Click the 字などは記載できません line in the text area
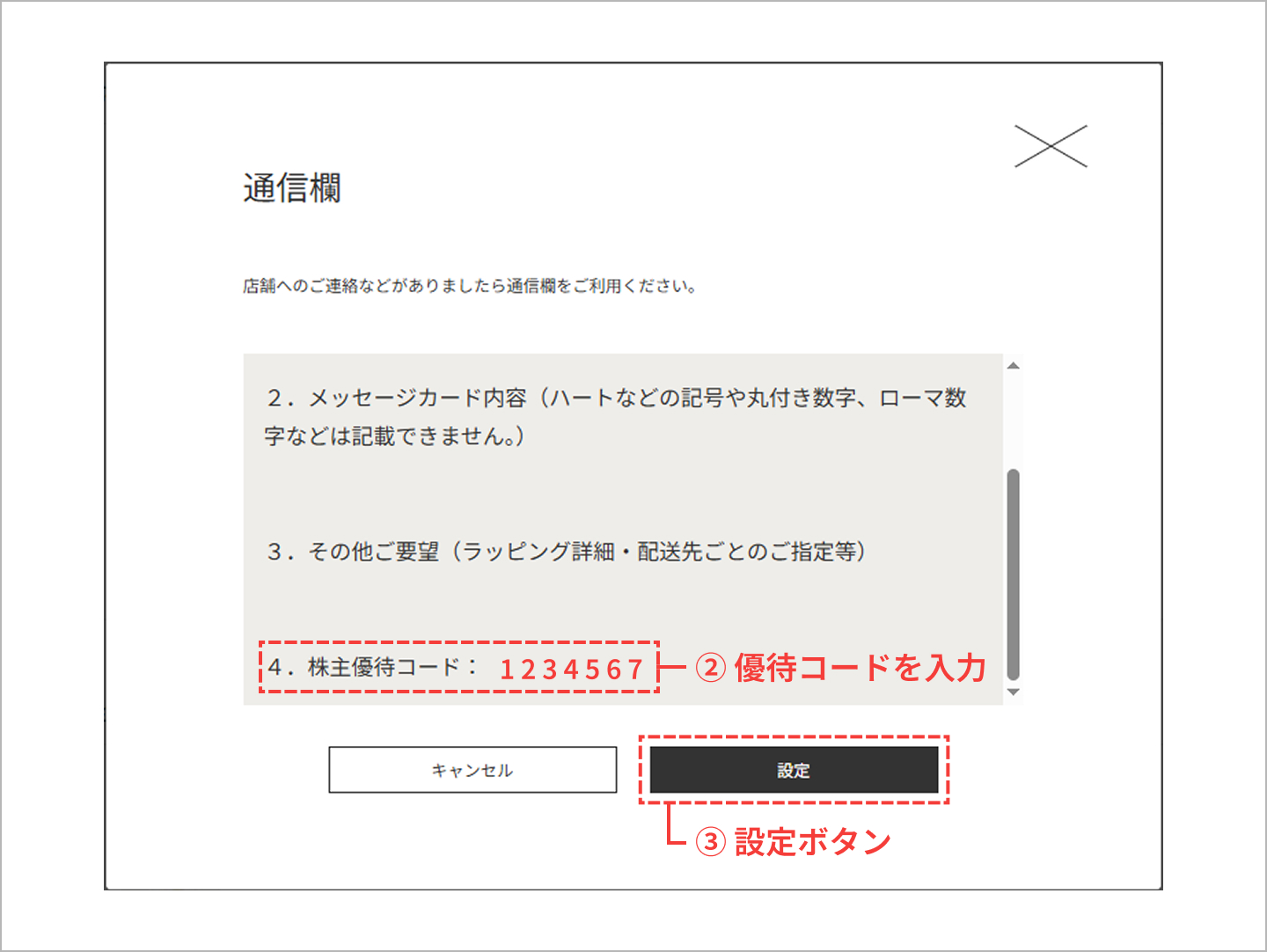The image size is (1267, 952). (394, 436)
